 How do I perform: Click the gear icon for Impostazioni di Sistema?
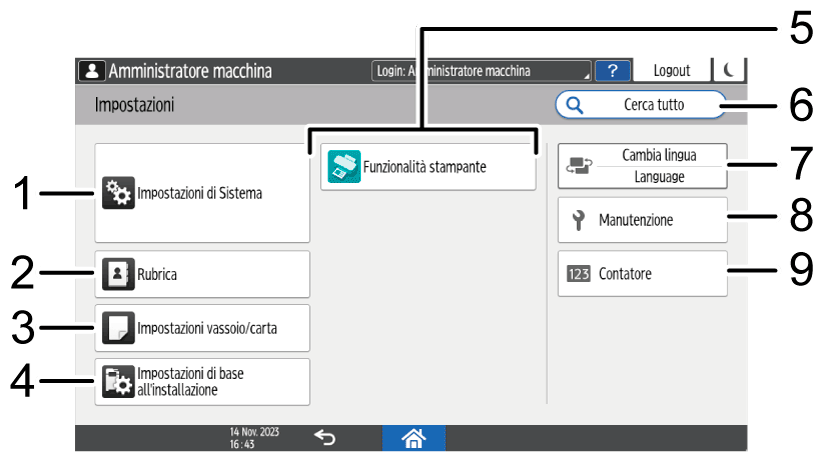coord(118,194)
